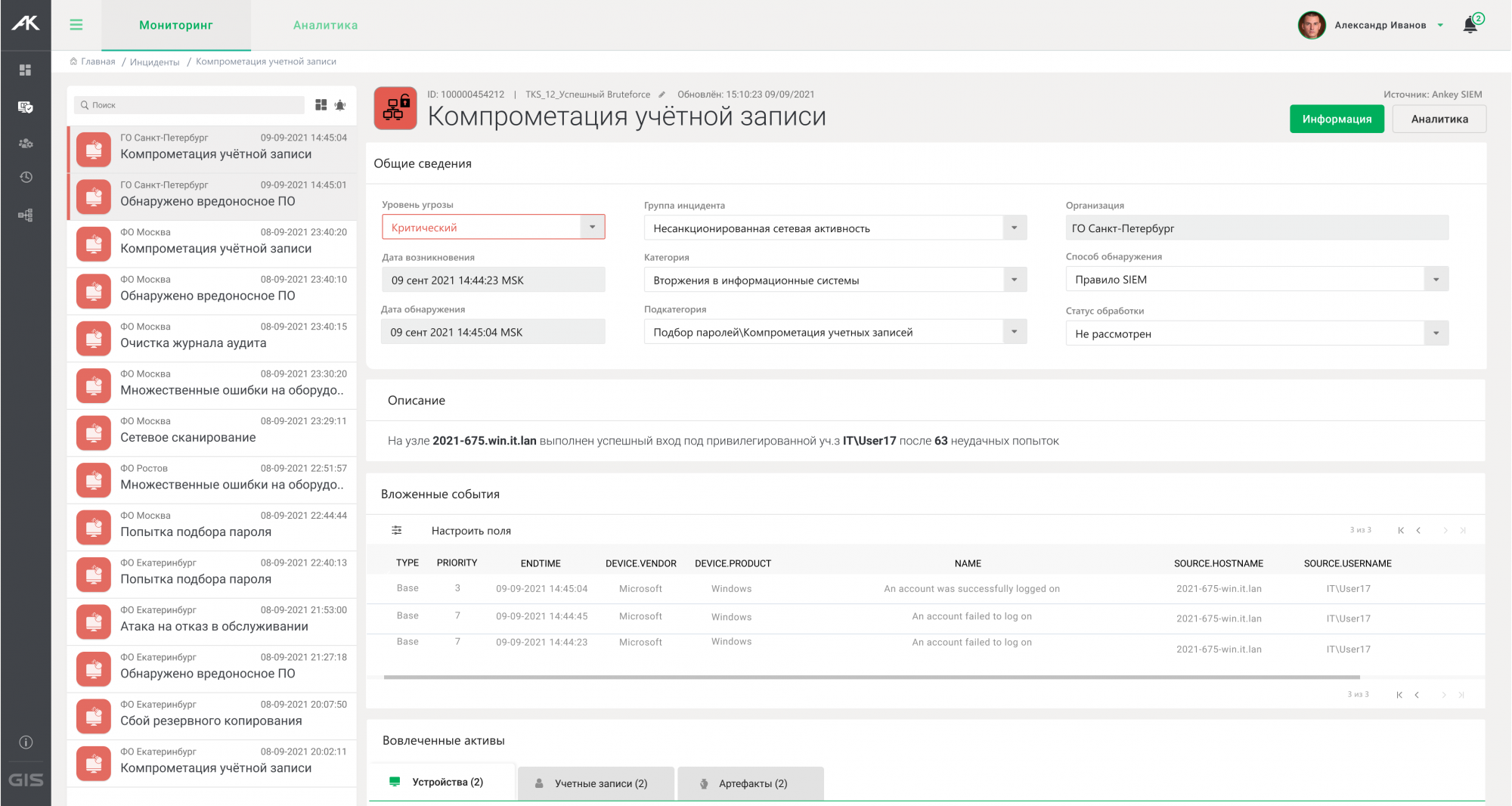
Task: Open the user menu arrow by Александр Иванов
Action: 1440,25
